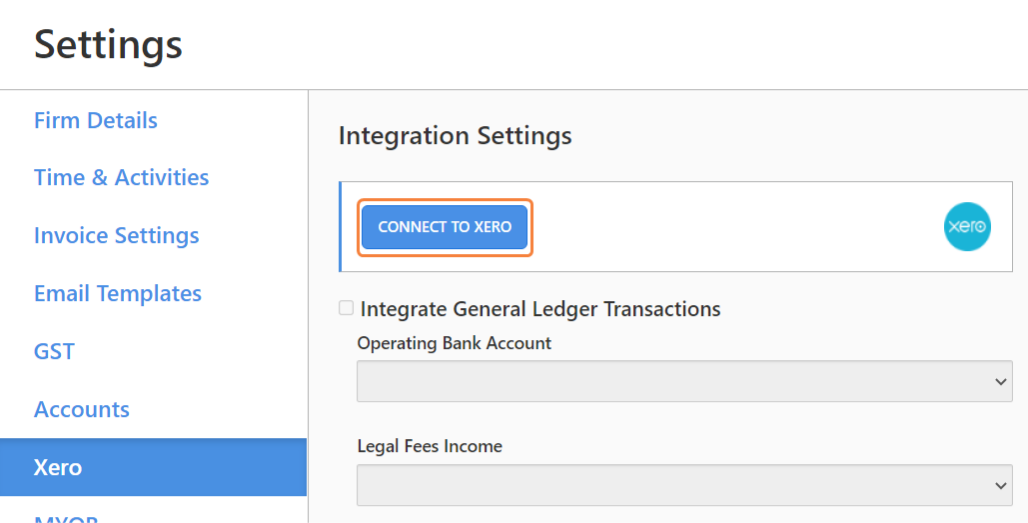
Task: Open the Email Templates section
Action: [118, 294]
